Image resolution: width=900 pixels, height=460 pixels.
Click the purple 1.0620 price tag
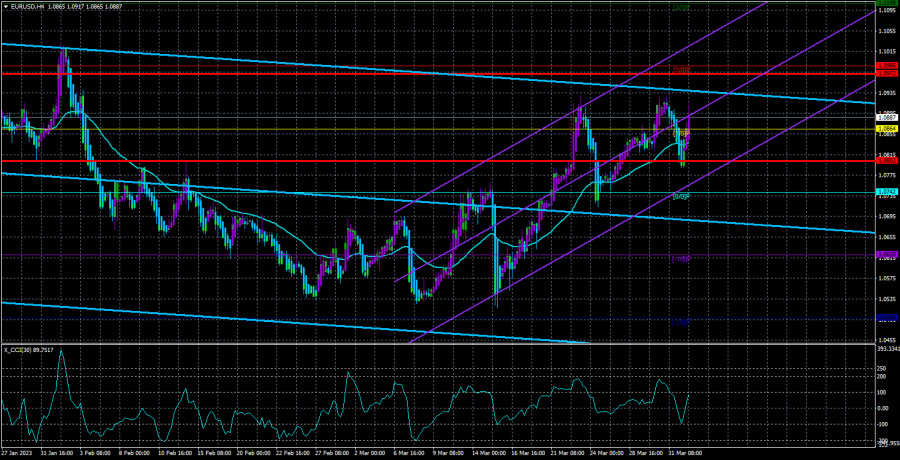click(x=885, y=254)
